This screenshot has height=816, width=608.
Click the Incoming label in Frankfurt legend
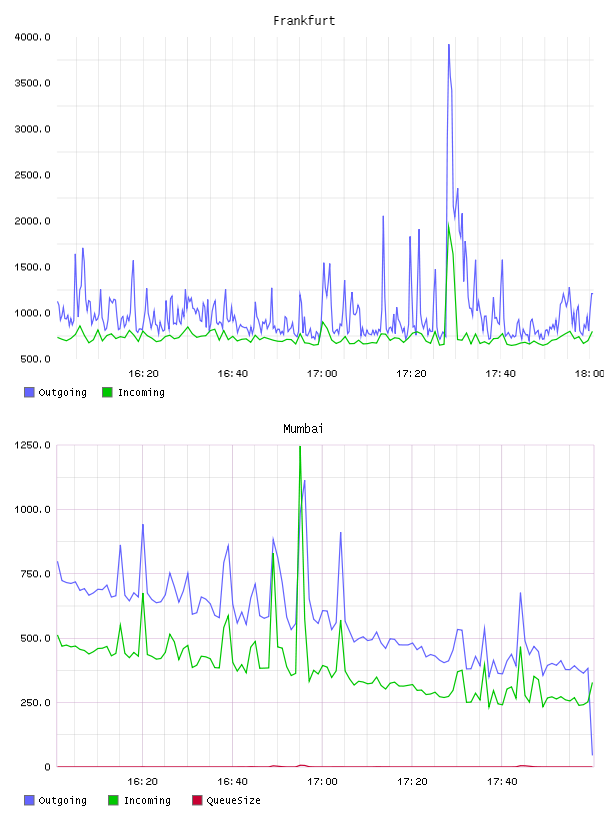[x=141, y=393]
